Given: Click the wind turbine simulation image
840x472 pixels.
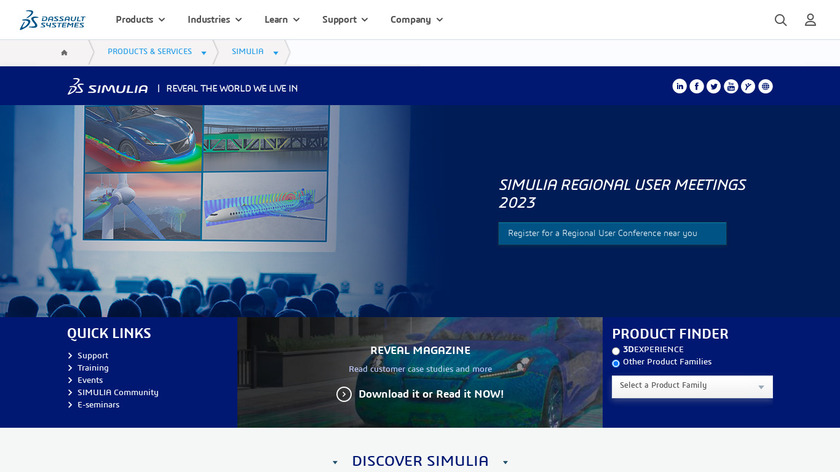Looking at the screenshot, I should tap(142, 206).
